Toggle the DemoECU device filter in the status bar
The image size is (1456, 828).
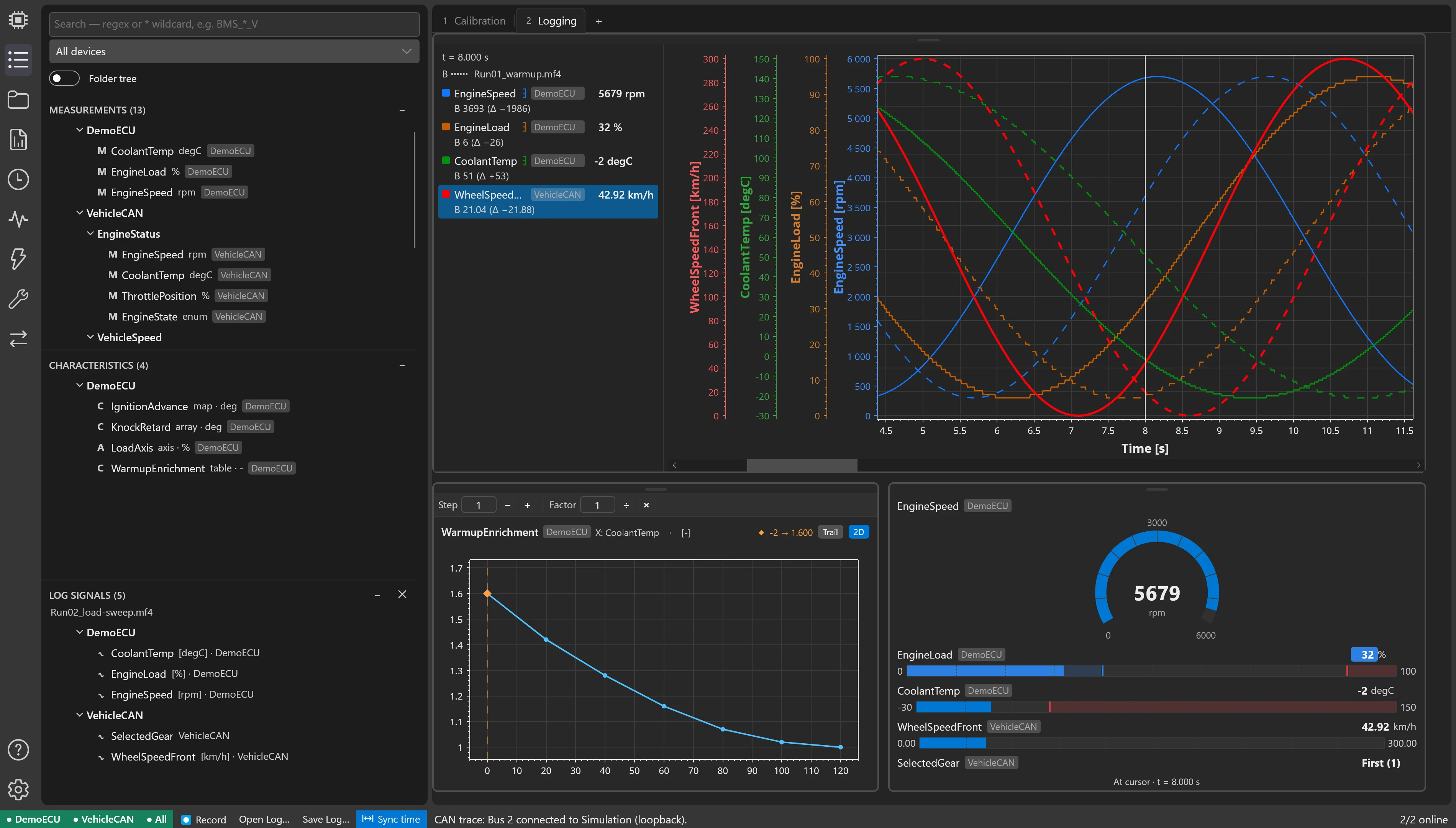click(34, 819)
